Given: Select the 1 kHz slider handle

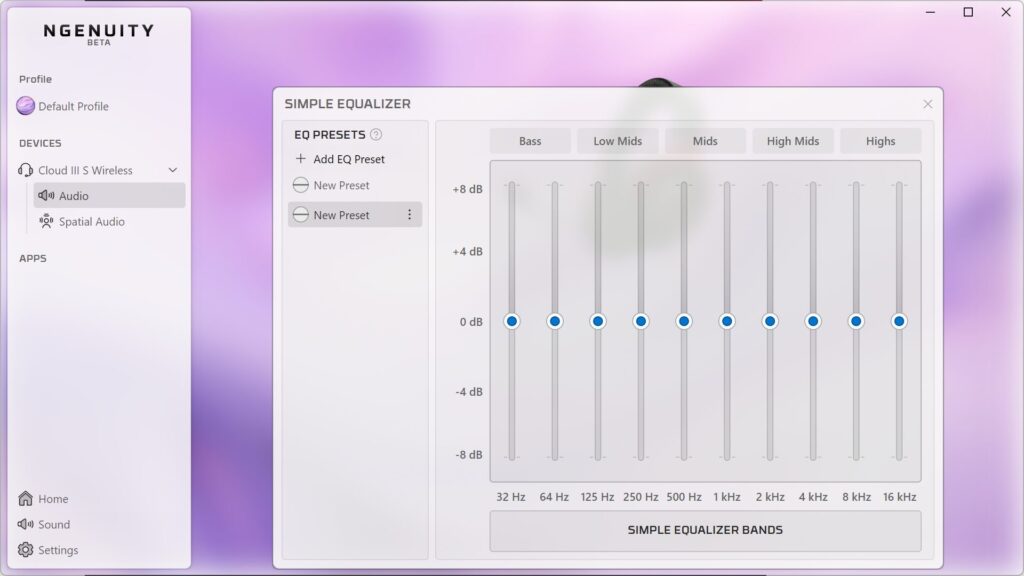Looking at the screenshot, I should (x=726, y=321).
